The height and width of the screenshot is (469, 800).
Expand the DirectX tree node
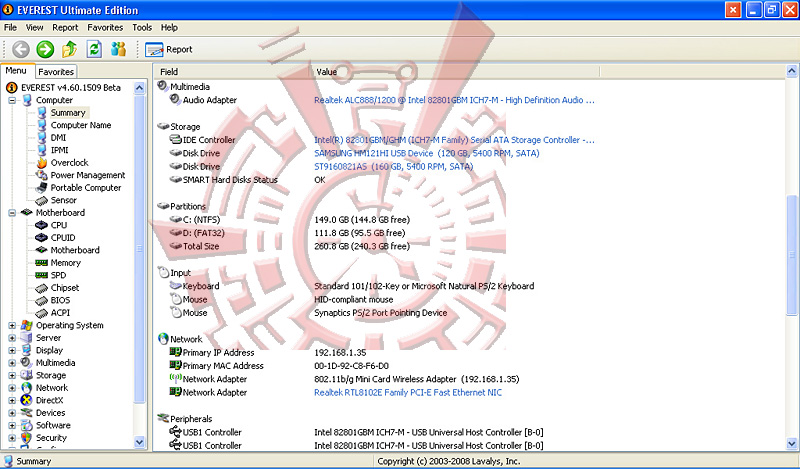coord(12,401)
